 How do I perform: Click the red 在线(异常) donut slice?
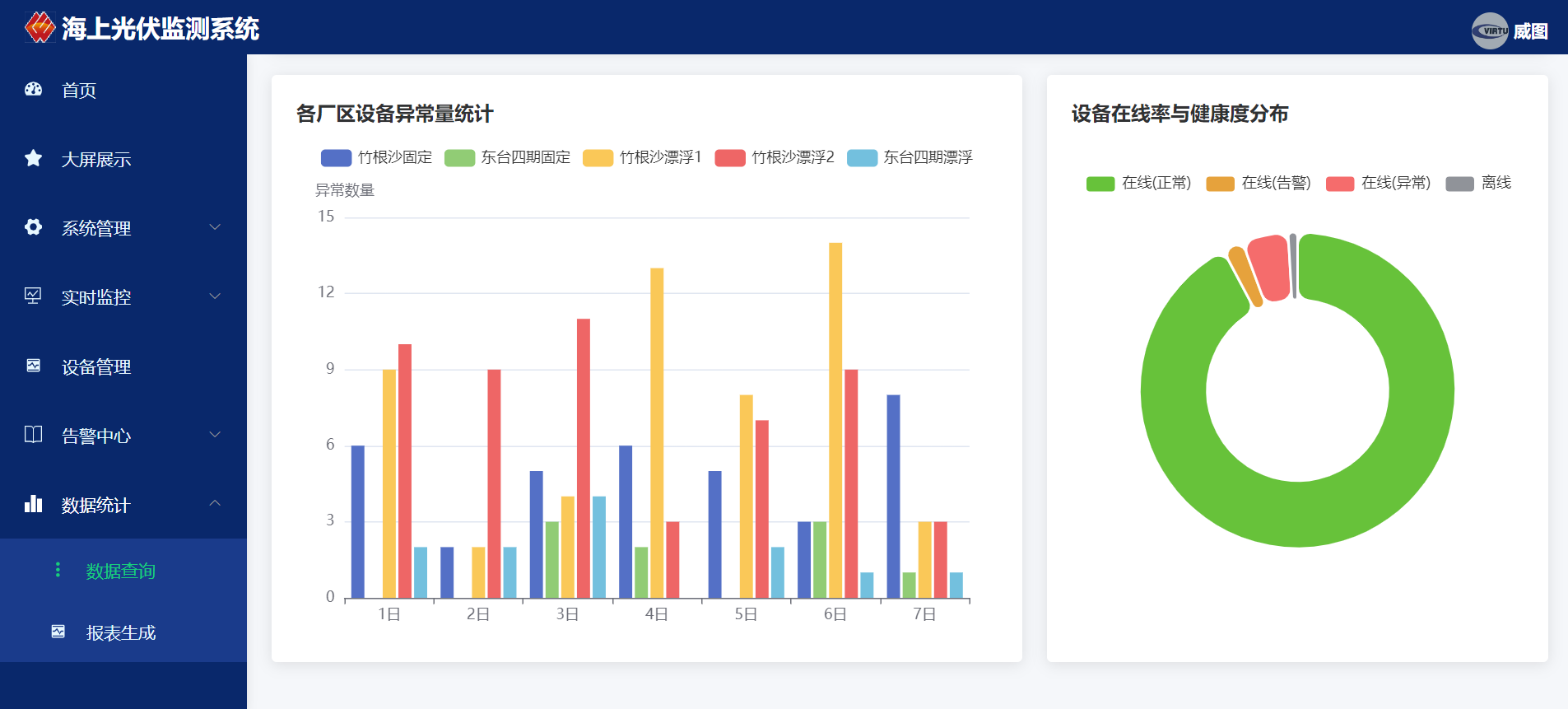click(1269, 268)
